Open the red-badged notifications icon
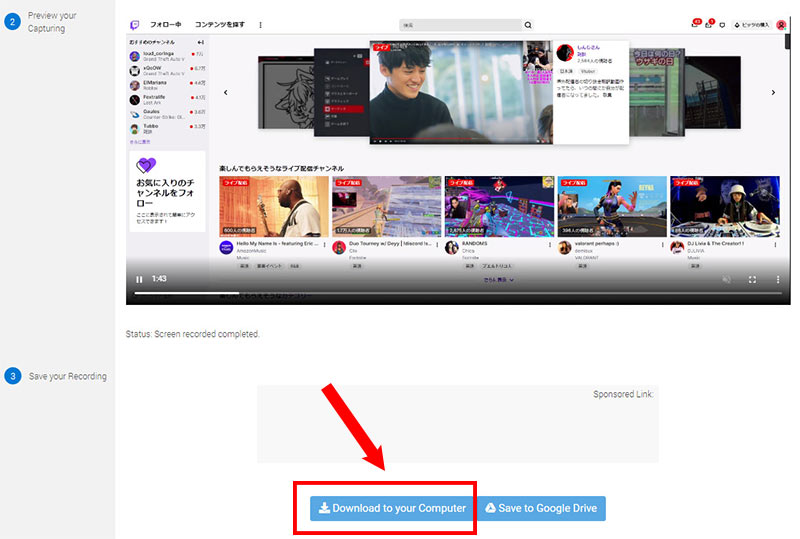 696,24
